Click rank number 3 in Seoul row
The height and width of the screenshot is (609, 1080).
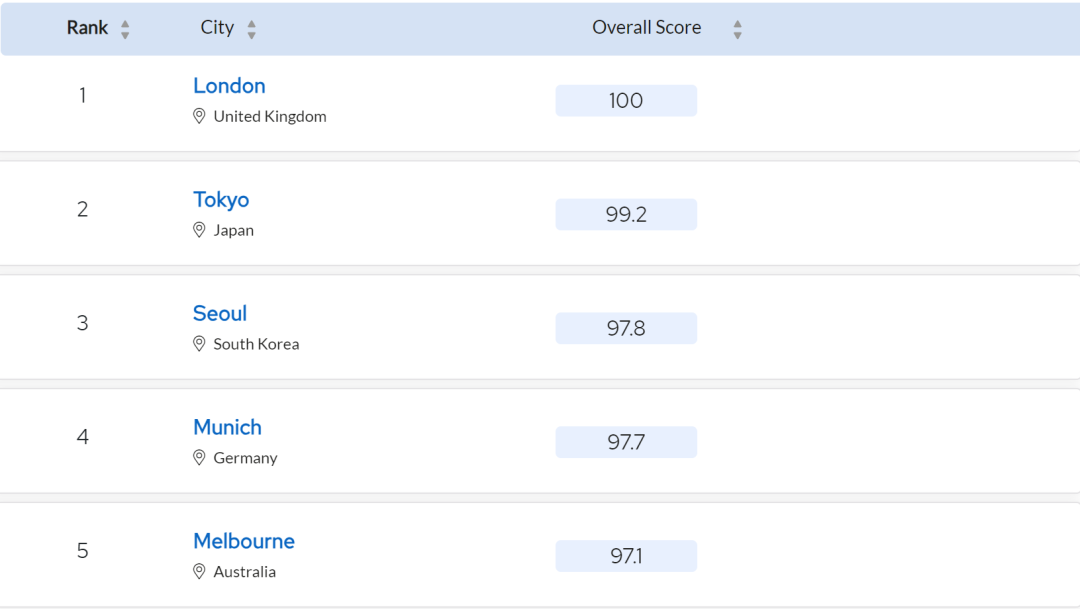(83, 323)
